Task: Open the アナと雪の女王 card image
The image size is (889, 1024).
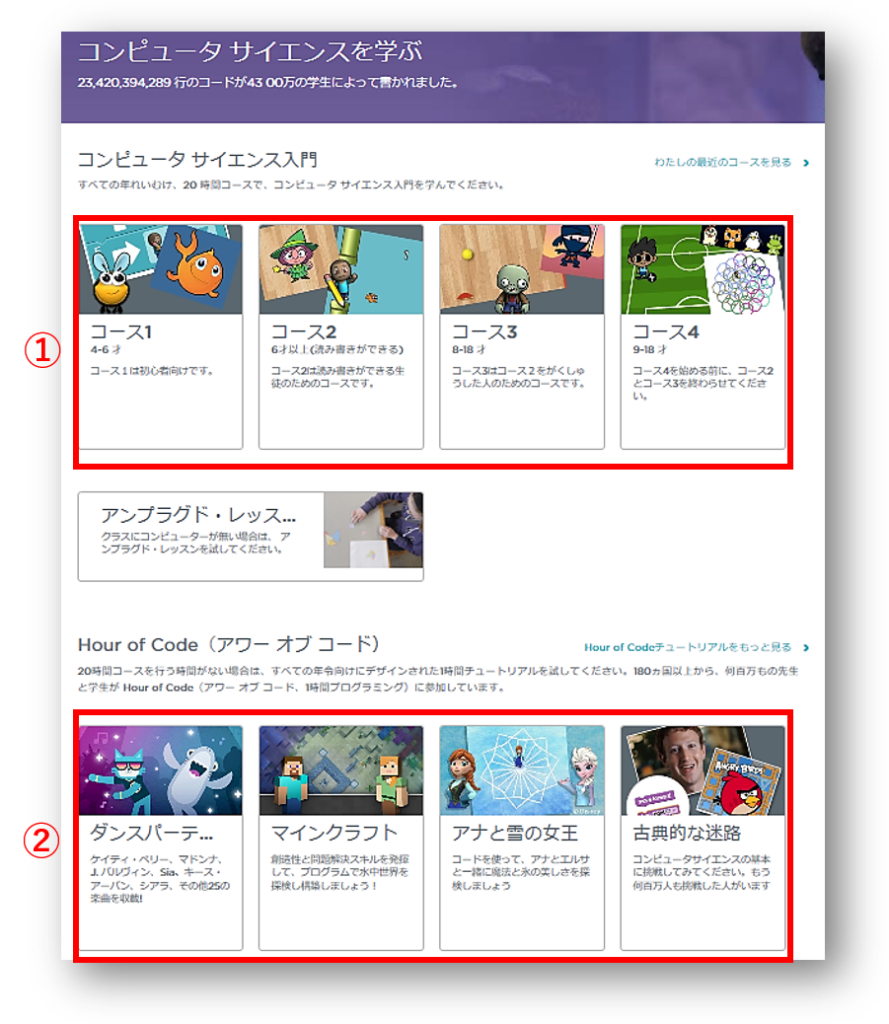Action: [x=522, y=771]
